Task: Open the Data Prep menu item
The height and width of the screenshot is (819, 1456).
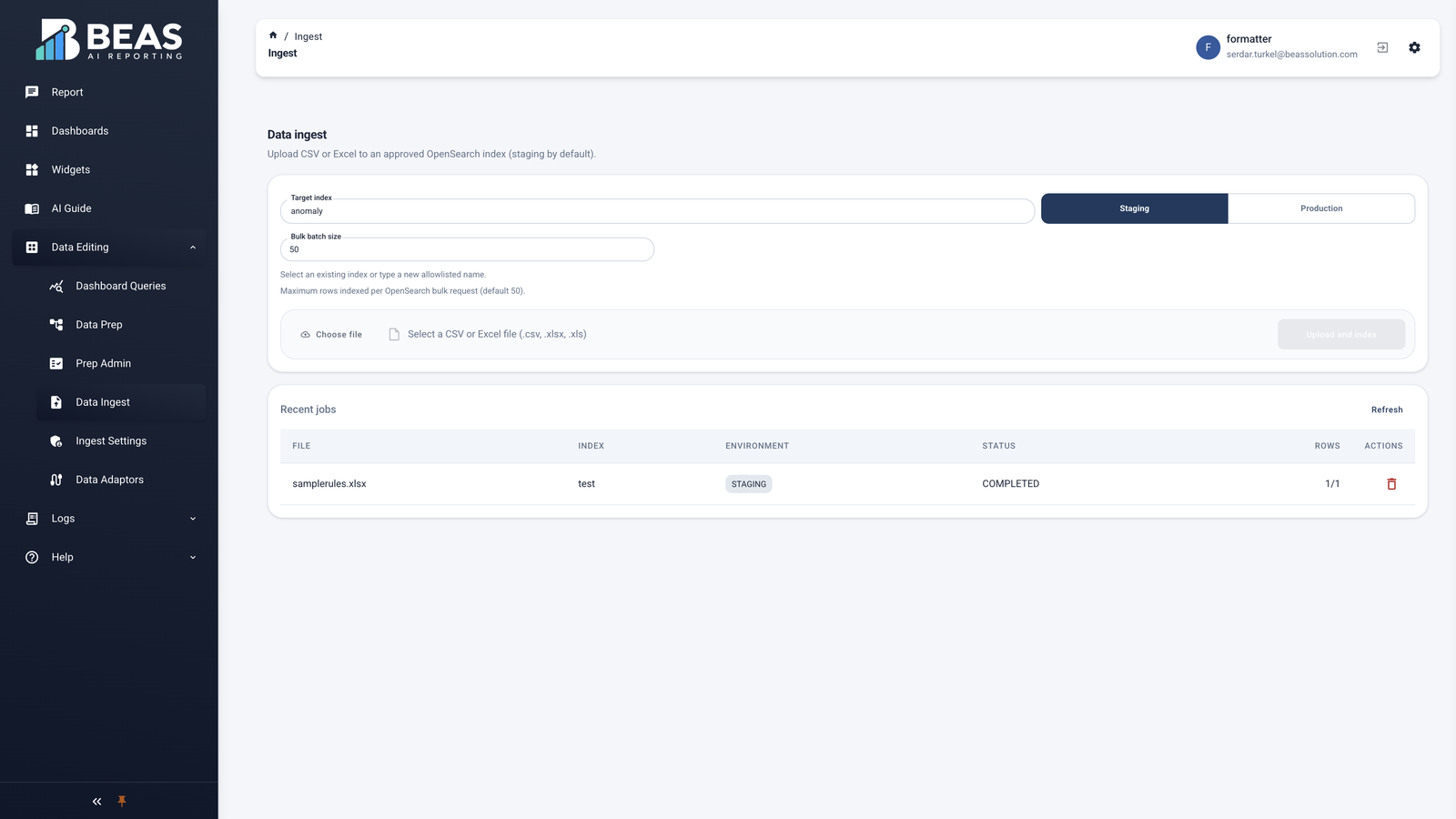Action: [x=121, y=325]
